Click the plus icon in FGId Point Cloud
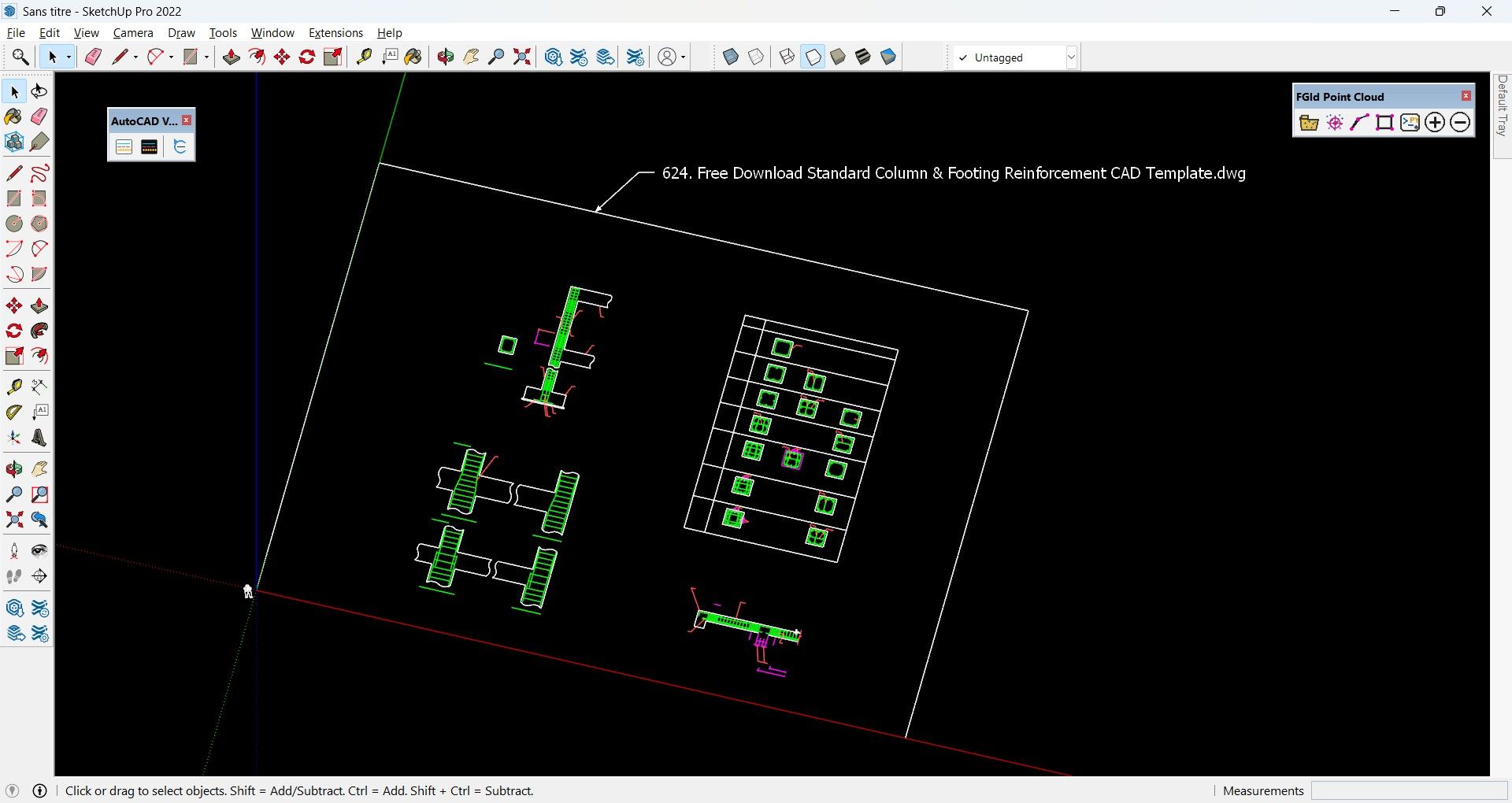Viewport: 1512px width, 803px height. (x=1435, y=122)
